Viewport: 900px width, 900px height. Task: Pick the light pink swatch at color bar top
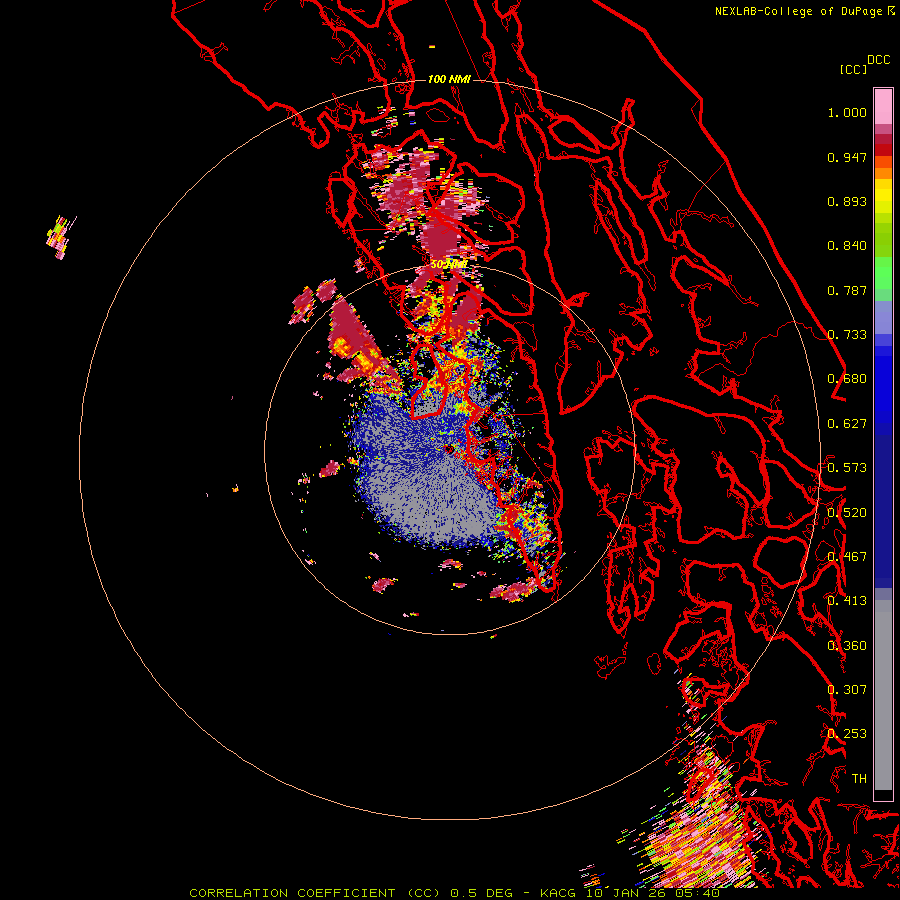[883, 107]
